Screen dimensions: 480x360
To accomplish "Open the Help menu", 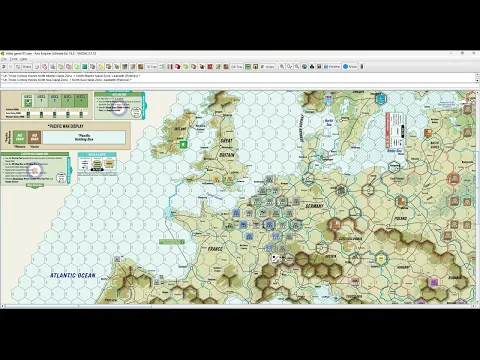I will (x=23, y=59).
